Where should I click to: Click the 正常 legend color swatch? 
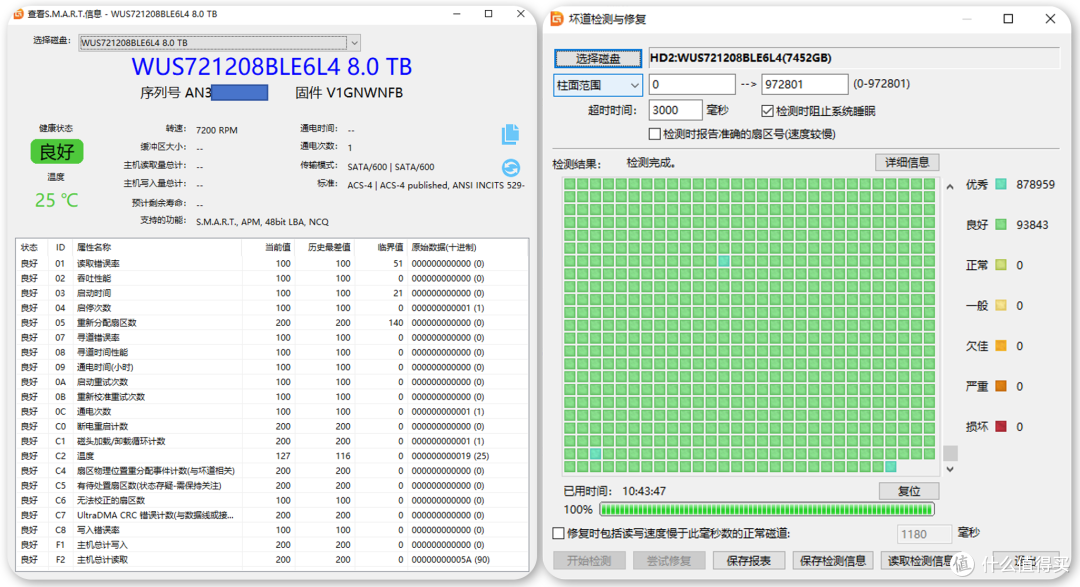coord(1001,265)
